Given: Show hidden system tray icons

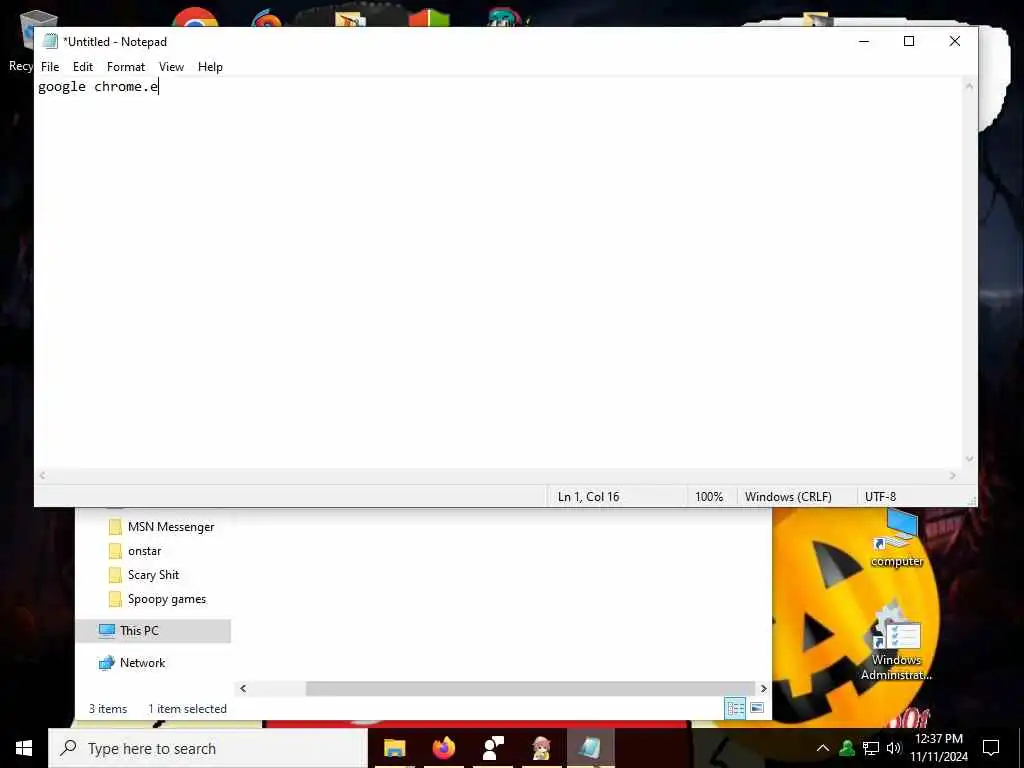Looking at the screenshot, I should pyautogui.click(x=823, y=748).
